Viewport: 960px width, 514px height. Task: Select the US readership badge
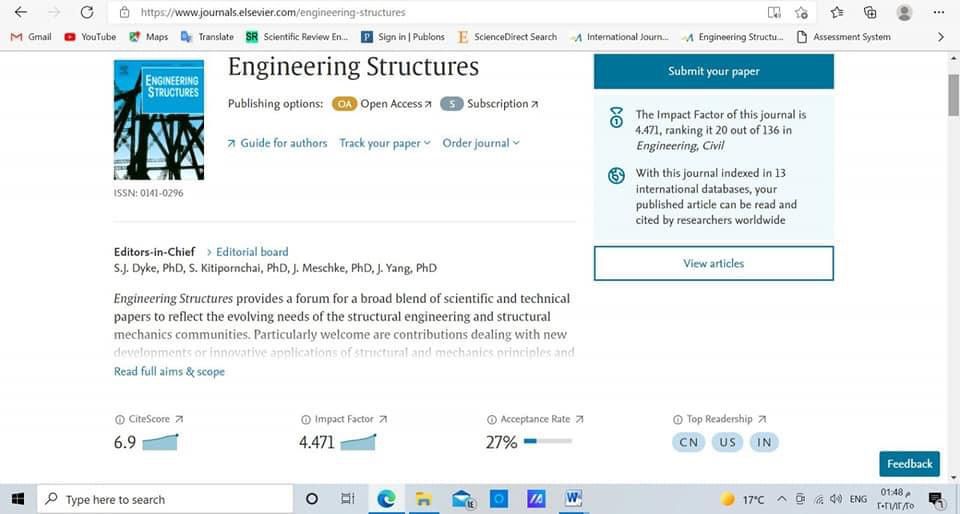click(727, 442)
